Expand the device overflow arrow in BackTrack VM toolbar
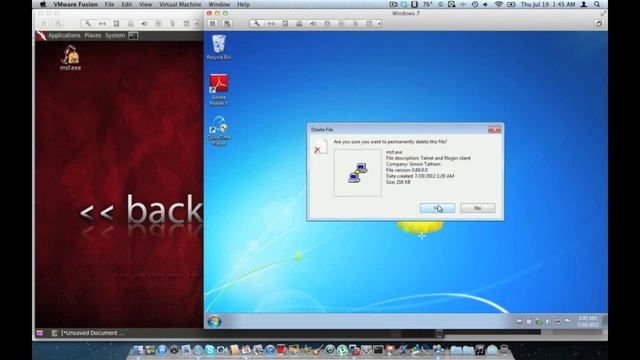Viewport: 640px width, 360px height. click(197, 24)
